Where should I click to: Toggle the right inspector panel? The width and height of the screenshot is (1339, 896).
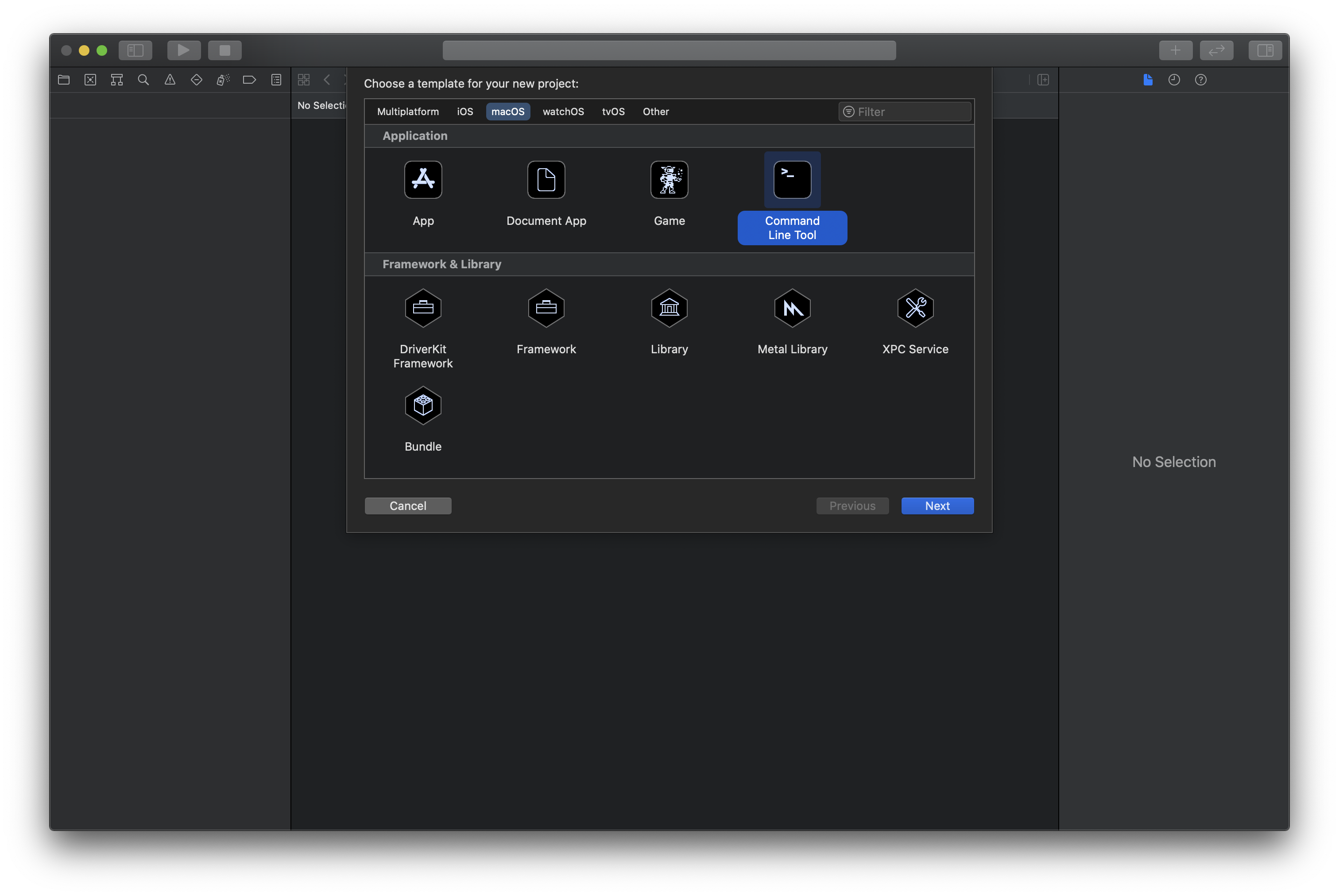pos(1265,50)
